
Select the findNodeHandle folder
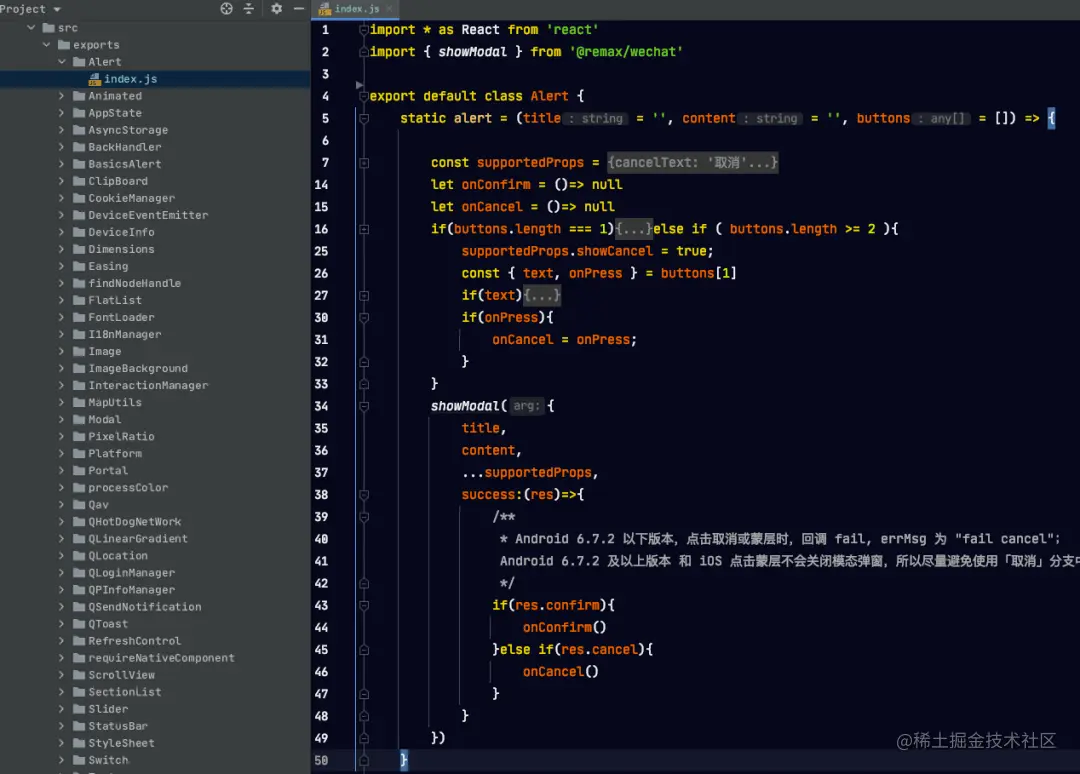coord(134,283)
